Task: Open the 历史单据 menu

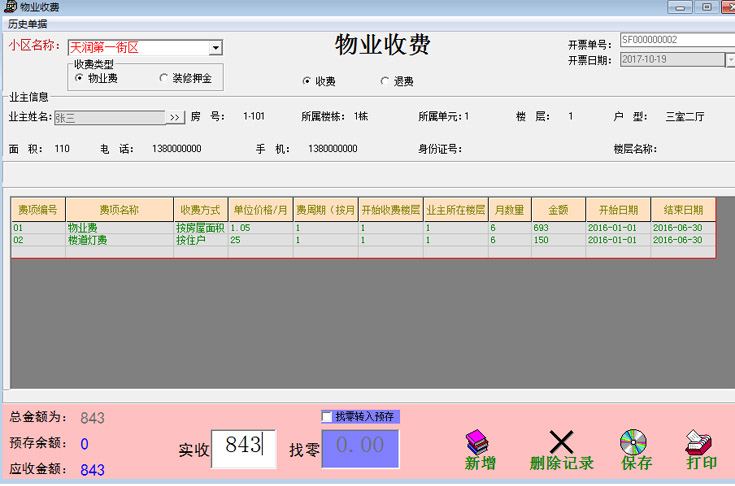Action: [28, 24]
